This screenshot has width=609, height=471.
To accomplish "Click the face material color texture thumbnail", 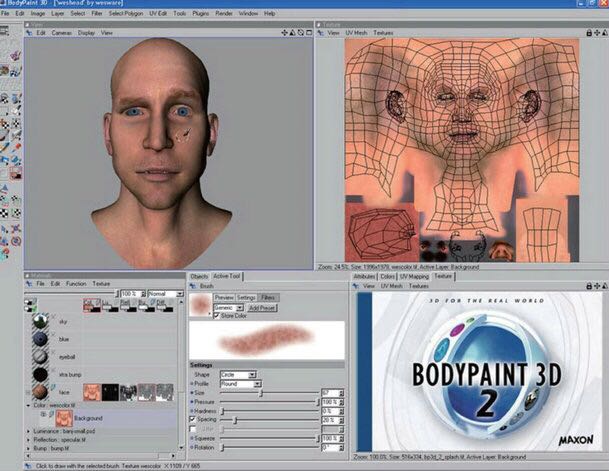I will click(x=92, y=392).
